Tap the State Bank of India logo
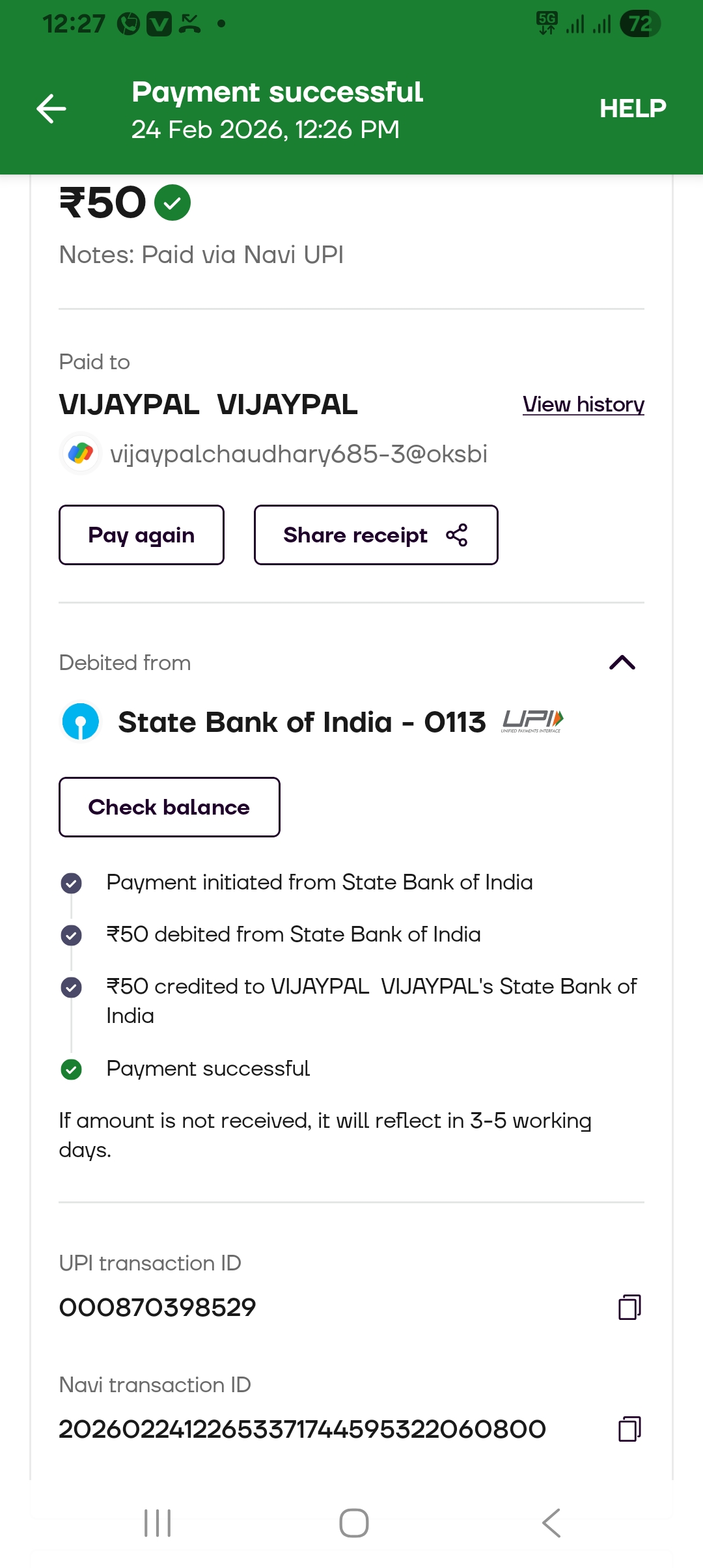The width and height of the screenshot is (703, 1568). tap(80, 721)
